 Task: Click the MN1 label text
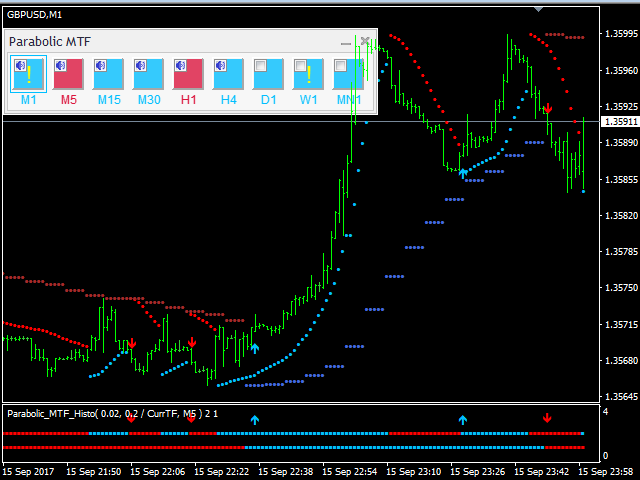click(x=349, y=100)
